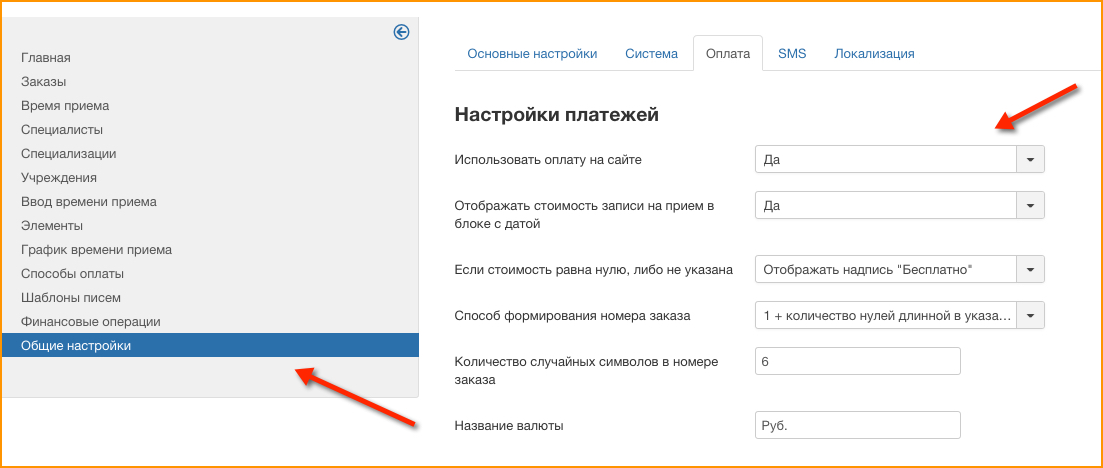Open 'График времени приема' sidebar link
The height and width of the screenshot is (468, 1103).
click(x=96, y=250)
